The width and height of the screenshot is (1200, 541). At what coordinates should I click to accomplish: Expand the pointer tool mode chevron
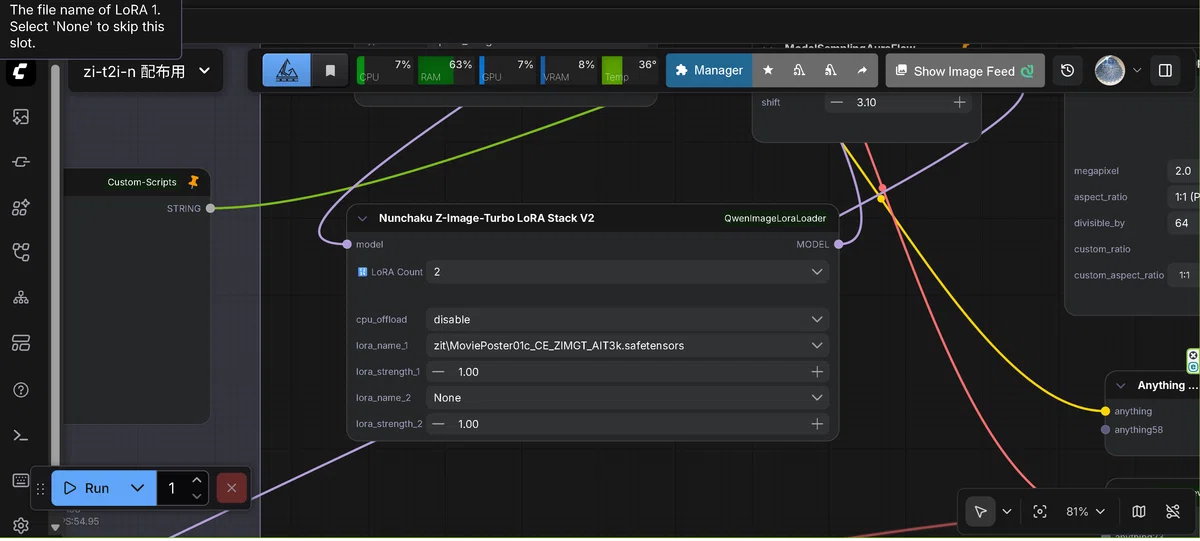click(1007, 511)
